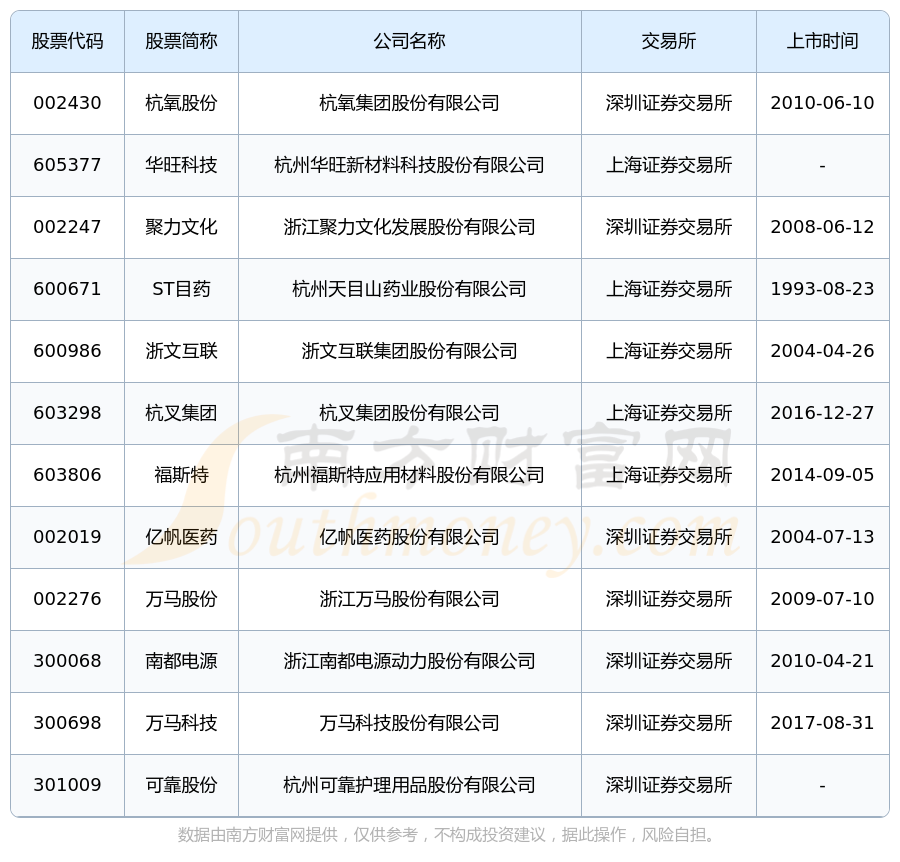Screen dimensions: 900x862
Task: Click stock name 万马股份
Action: pyautogui.click(x=181, y=599)
